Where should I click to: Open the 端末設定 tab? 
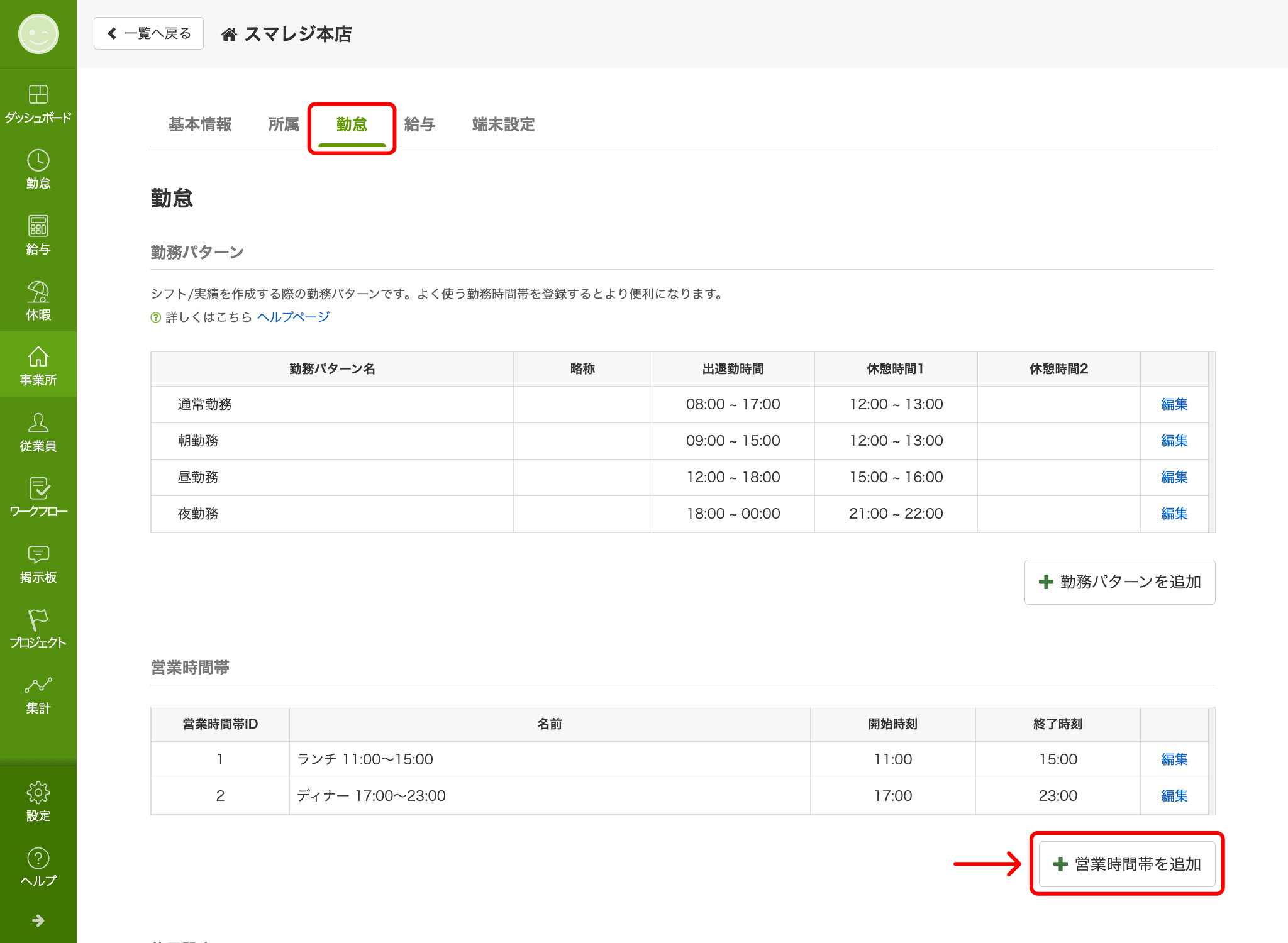pyautogui.click(x=503, y=124)
